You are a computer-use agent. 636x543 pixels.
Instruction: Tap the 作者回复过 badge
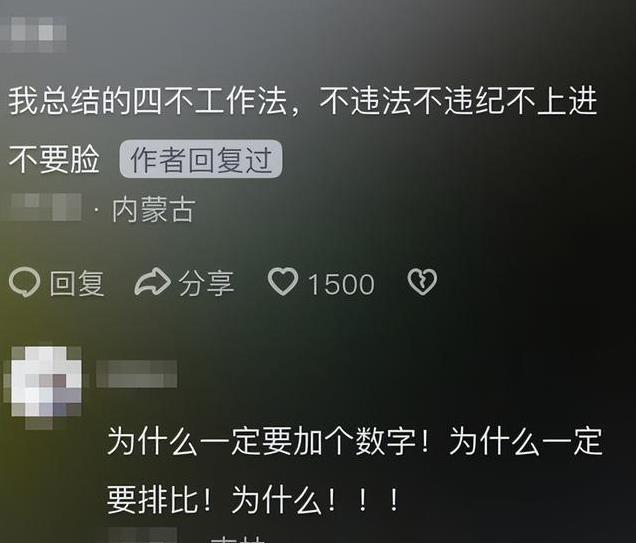point(201,159)
